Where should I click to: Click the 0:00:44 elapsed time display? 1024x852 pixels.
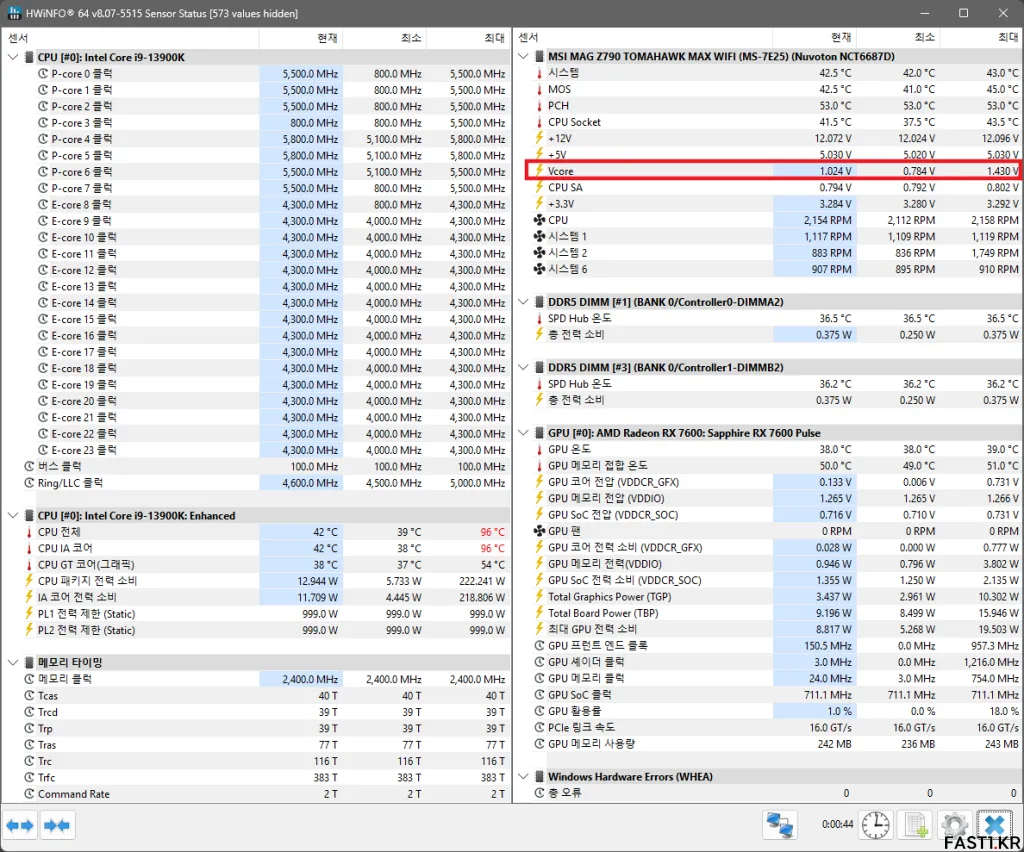click(837, 825)
